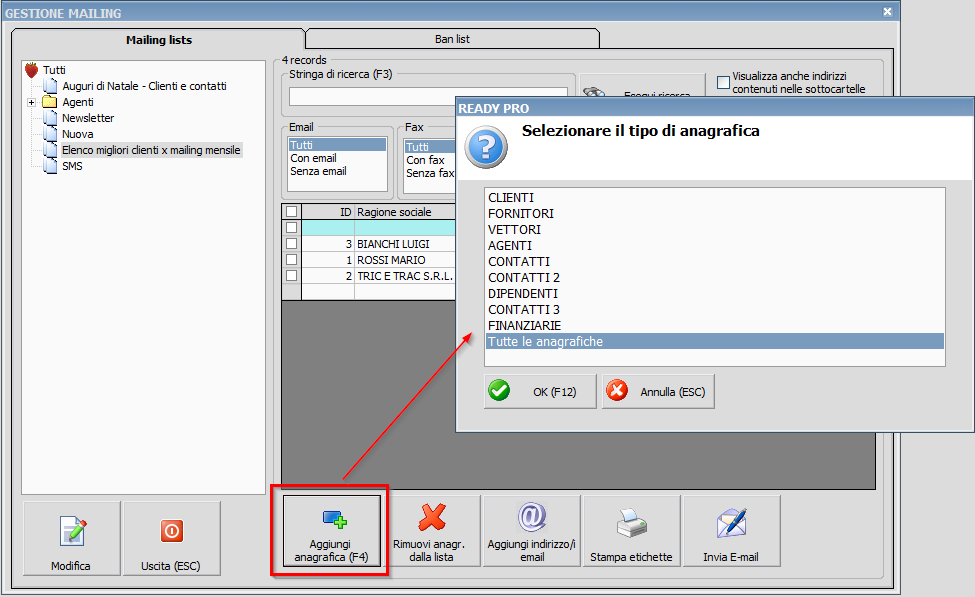Click the strawberry icon next to Tutti
The image size is (975, 597).
pyautogui.click(x=32, y=70)
